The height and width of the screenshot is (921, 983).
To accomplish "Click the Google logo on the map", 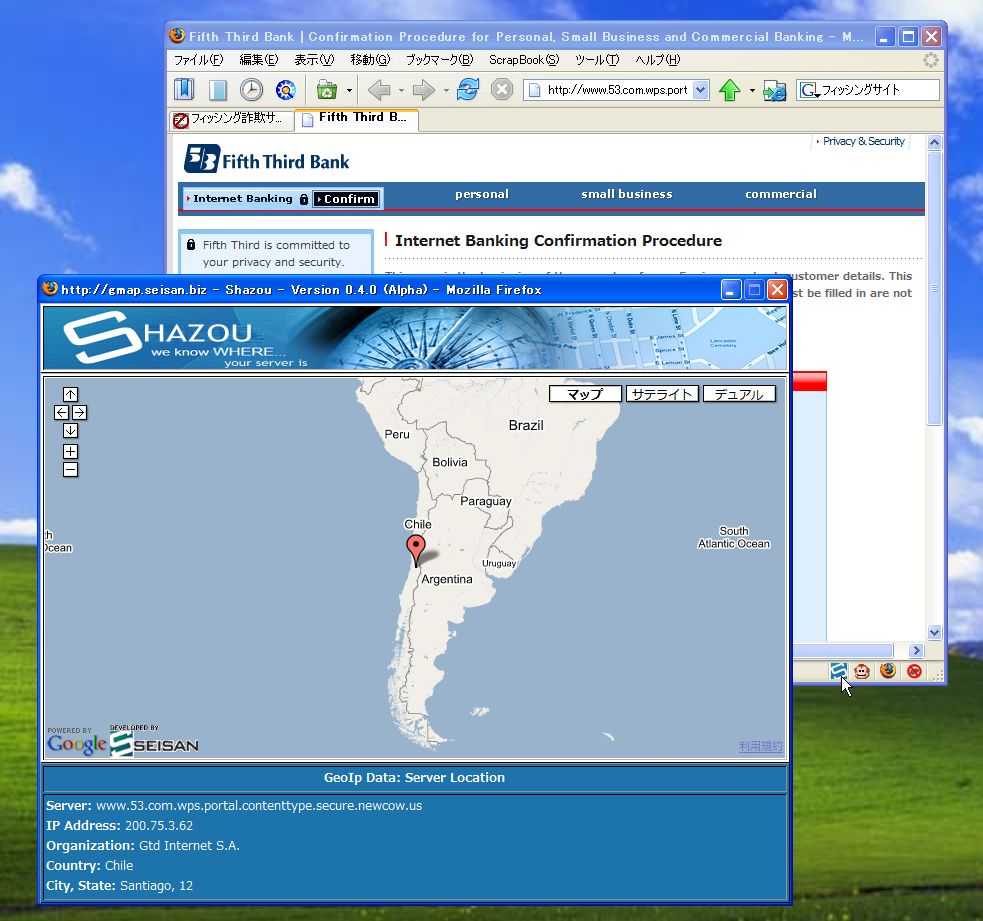I will tap(76, 744).
